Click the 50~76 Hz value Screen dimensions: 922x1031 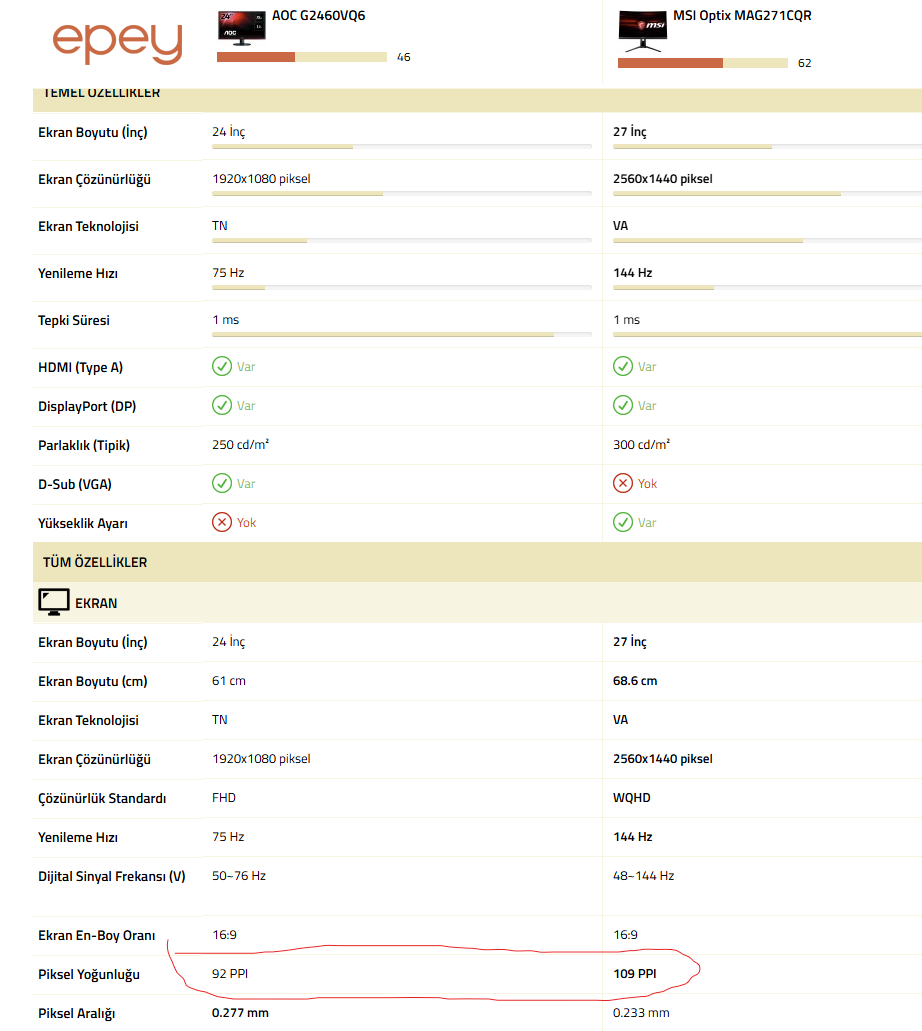click(x=239, y=876)
